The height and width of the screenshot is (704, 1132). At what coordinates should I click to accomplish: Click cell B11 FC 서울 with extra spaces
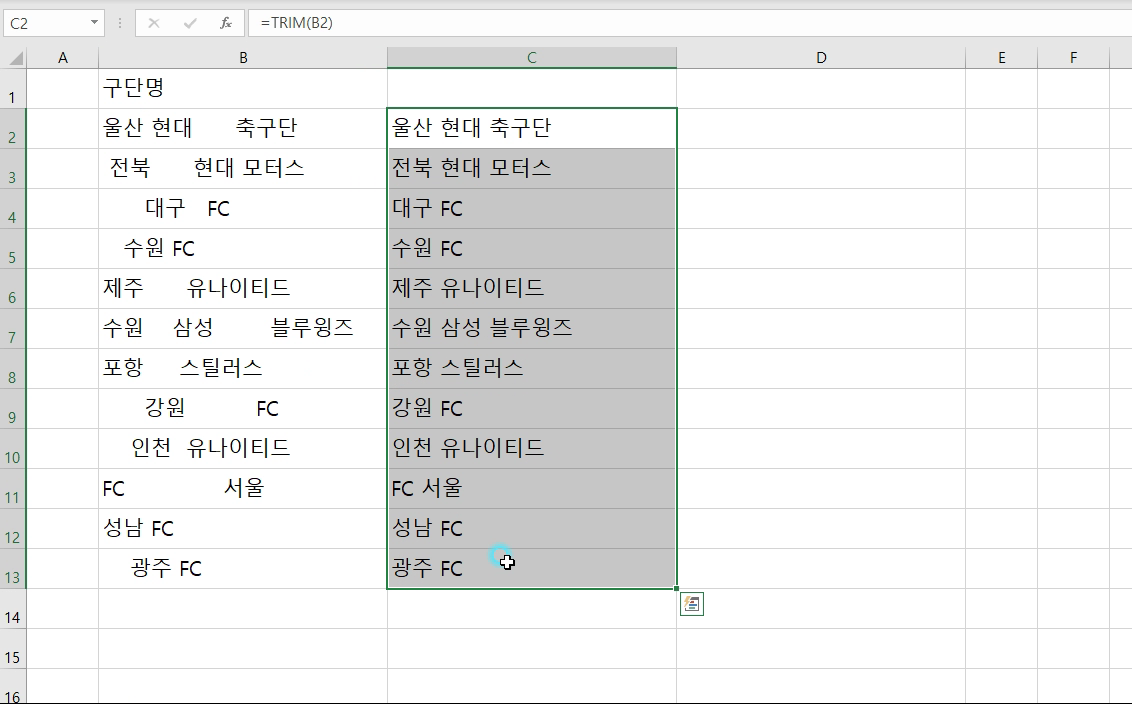[243, 489]
